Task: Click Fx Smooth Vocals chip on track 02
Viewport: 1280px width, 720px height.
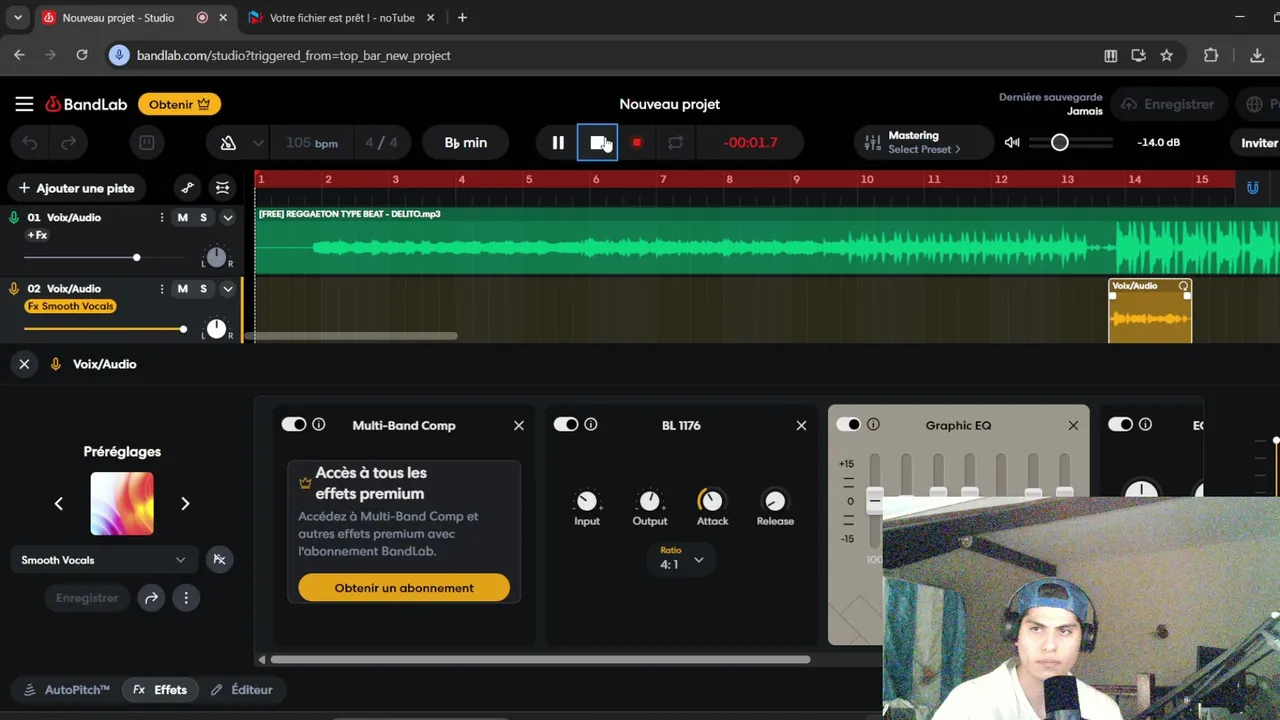Action: tap(70, 307)
